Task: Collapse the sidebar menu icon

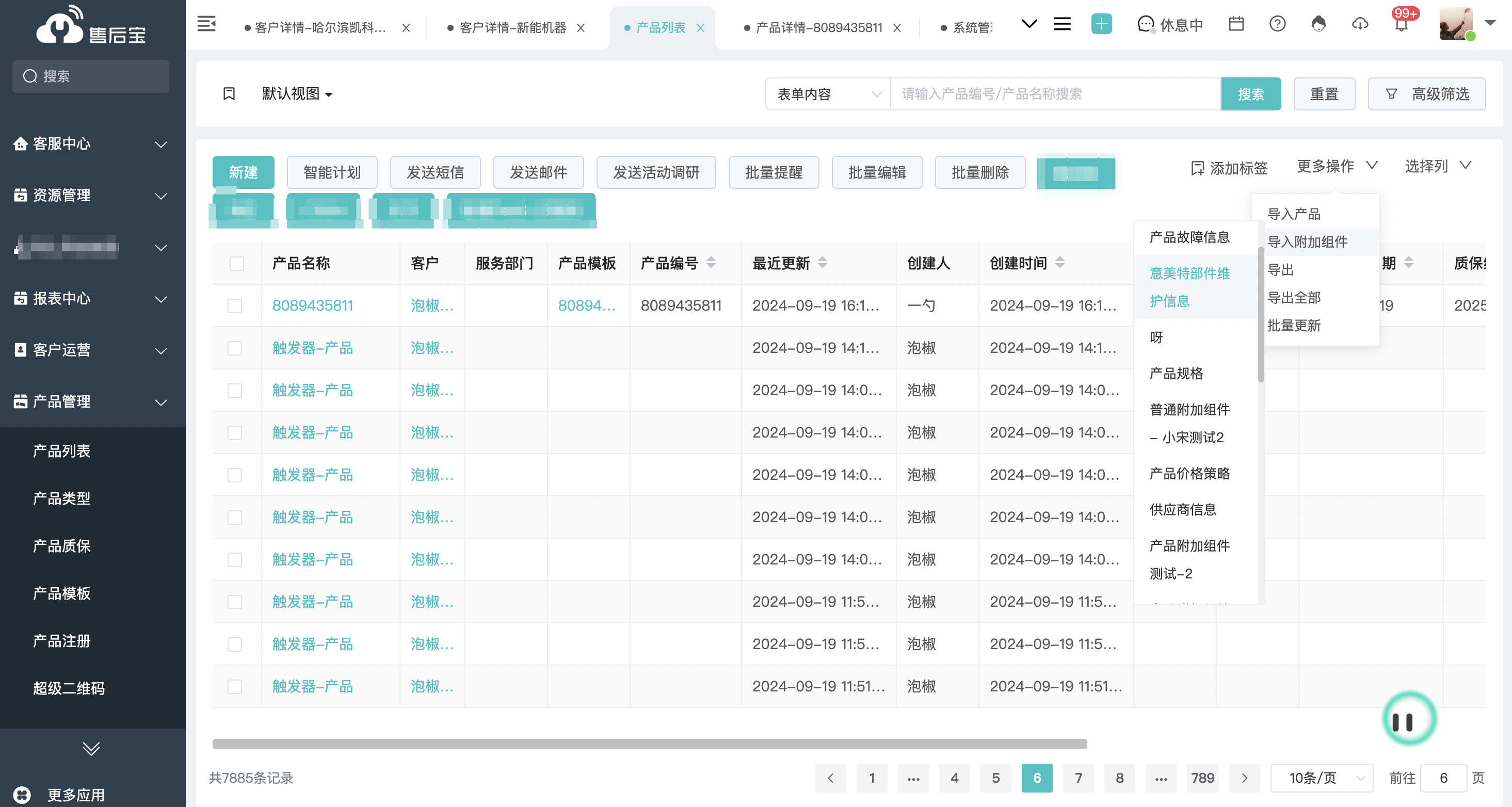Action: (x=206, y=24)
